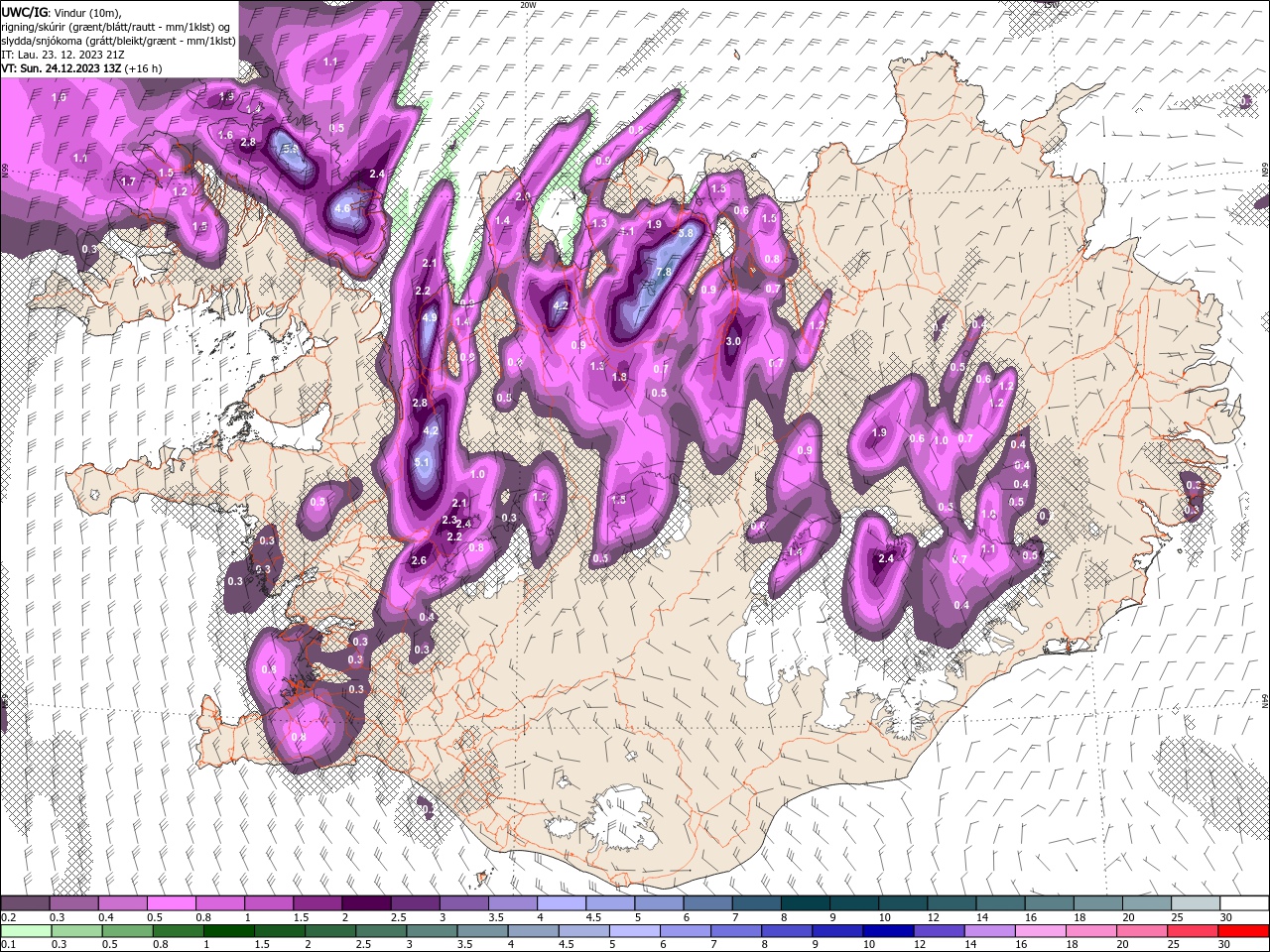1270x952 pixels.
Task: Click the '0.2' label under the snow legend
Action: (9, 917)
